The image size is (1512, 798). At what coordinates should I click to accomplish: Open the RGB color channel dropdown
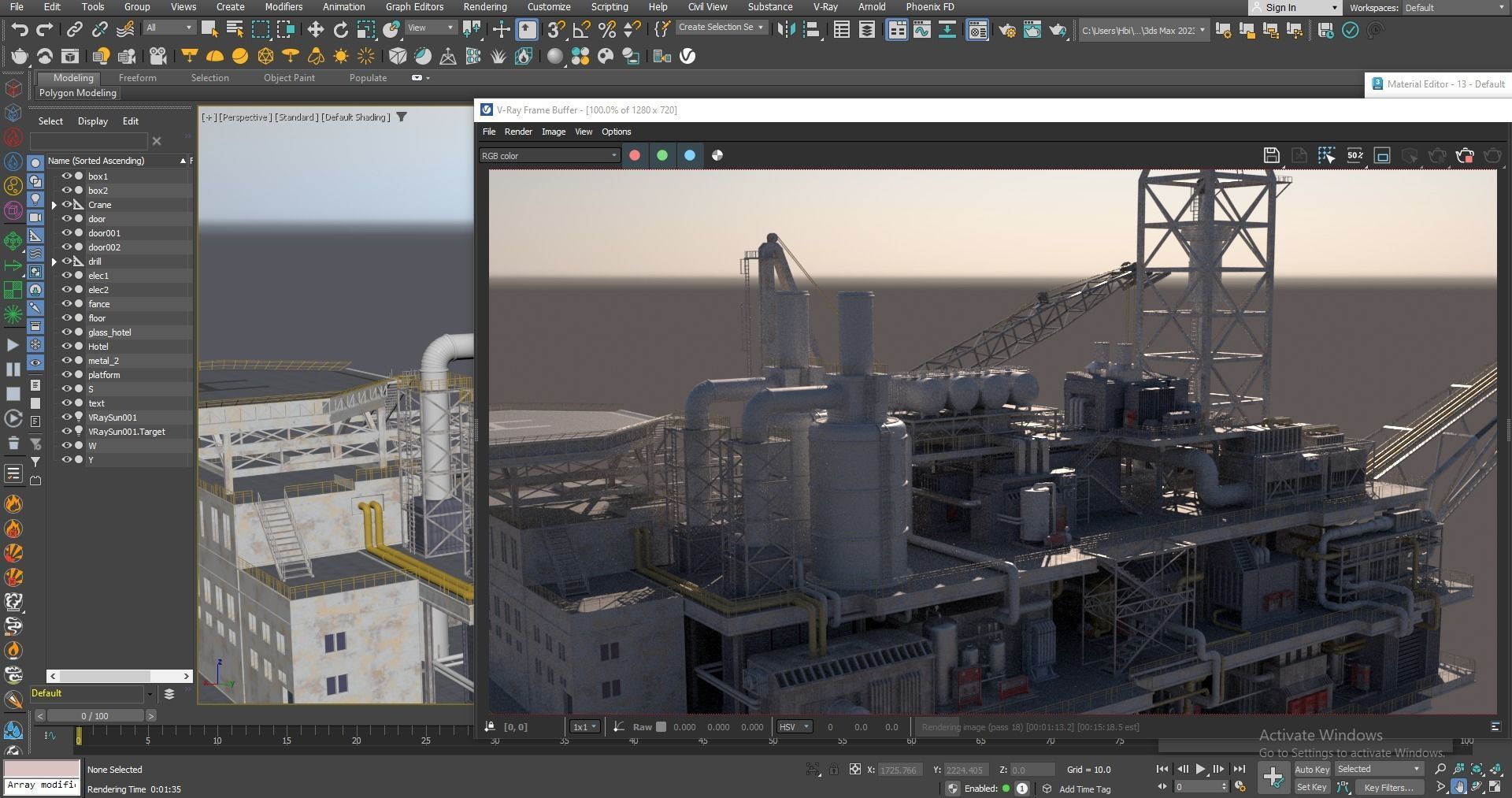[x=549, y=156]
